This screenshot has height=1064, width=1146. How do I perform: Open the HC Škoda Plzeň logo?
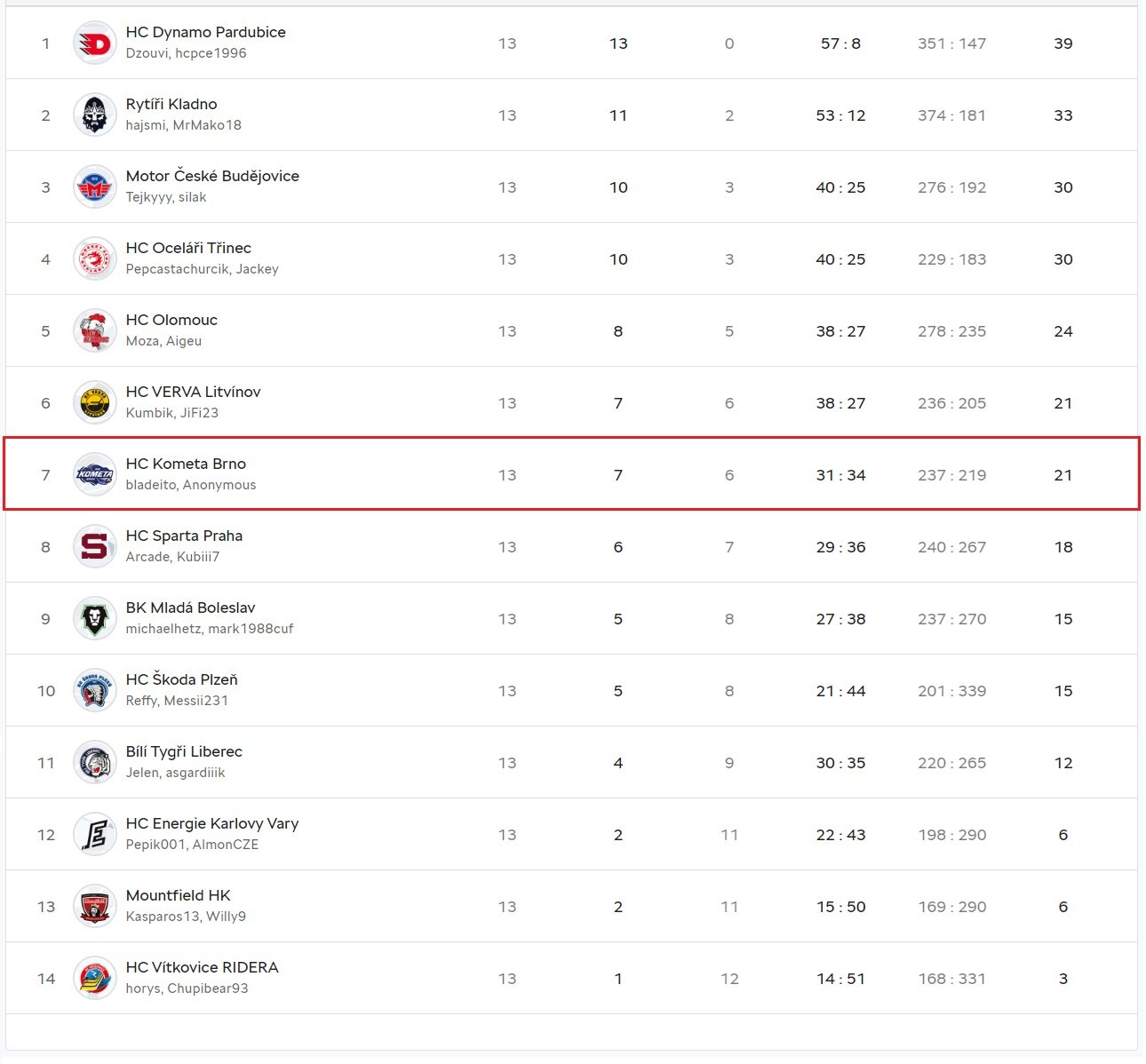tap(94, 691)
